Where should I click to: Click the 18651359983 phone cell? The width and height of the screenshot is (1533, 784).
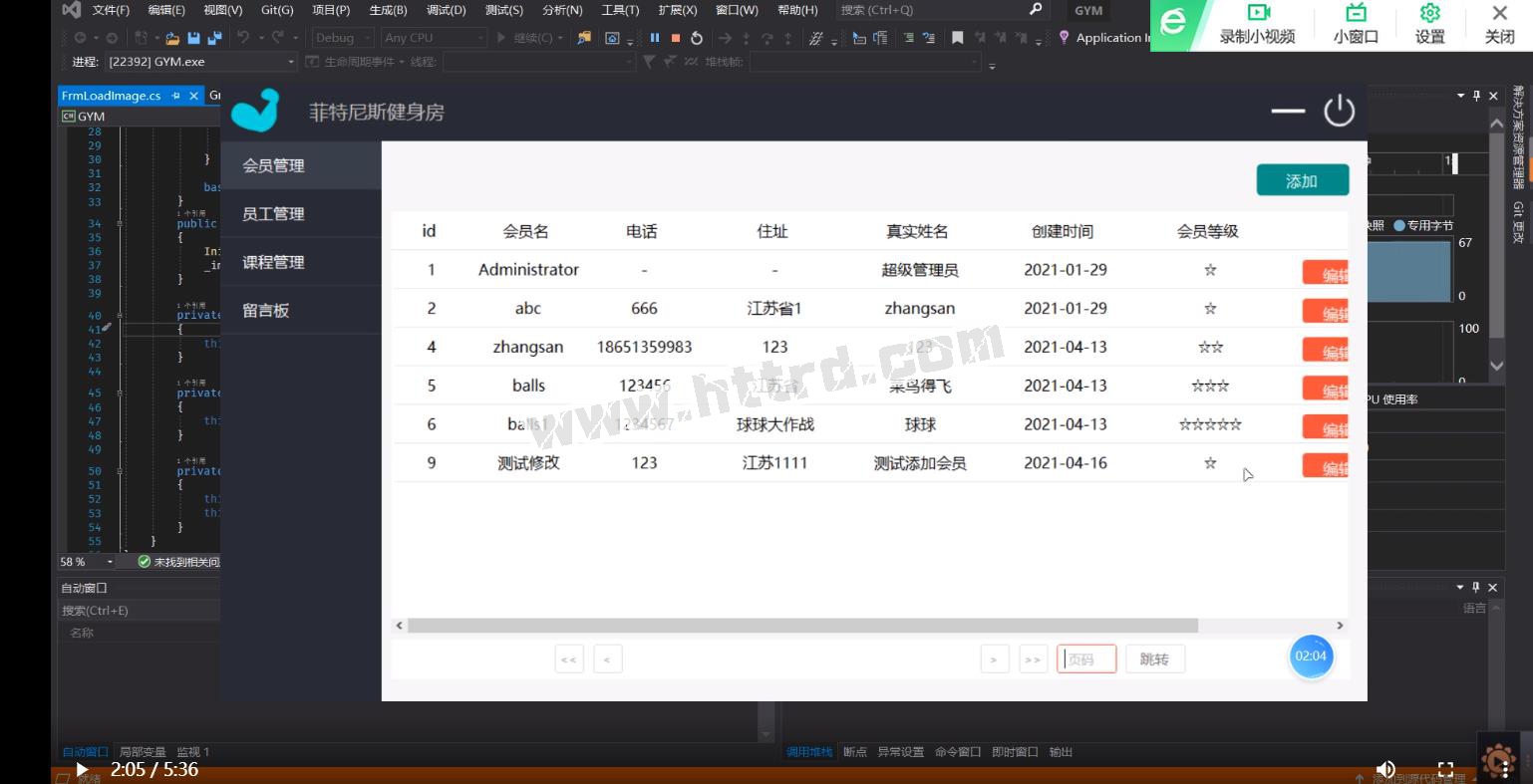click(645, 347)
